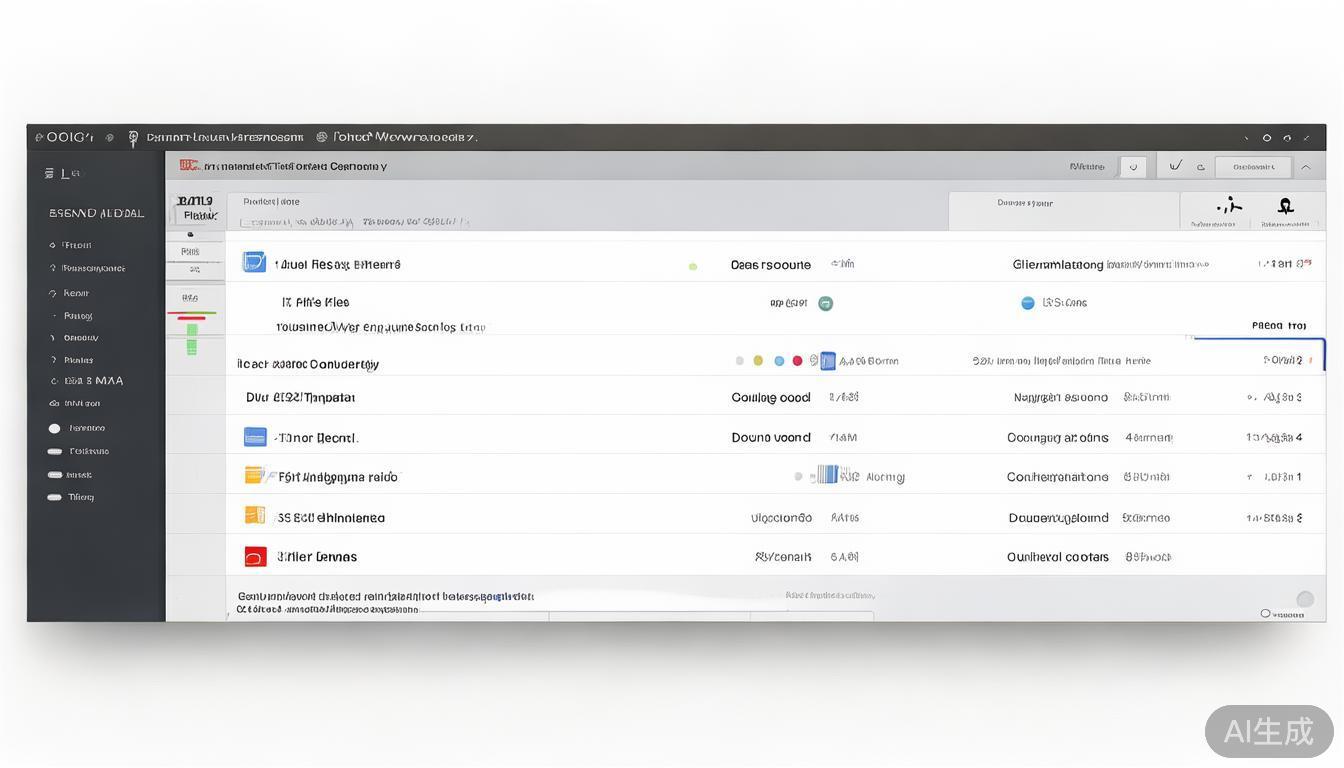Image resolution: width=1344 pixels, height=768 pixels.
Task: Click the blue striped barcode icon in the list
Action: coord(824,475)
